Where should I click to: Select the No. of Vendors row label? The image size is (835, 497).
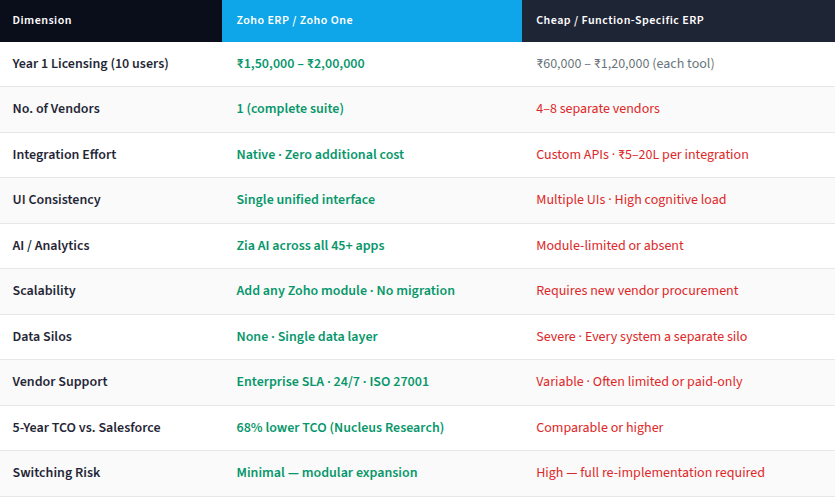point(56,108)
